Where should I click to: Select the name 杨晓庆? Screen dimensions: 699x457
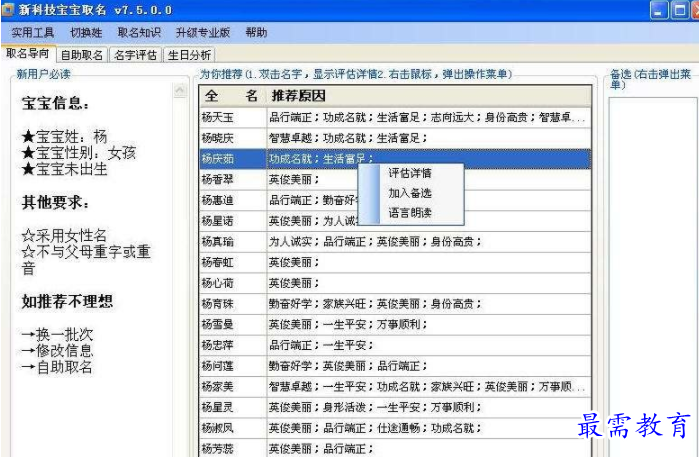pyautogui.click(x=218, y=138)
